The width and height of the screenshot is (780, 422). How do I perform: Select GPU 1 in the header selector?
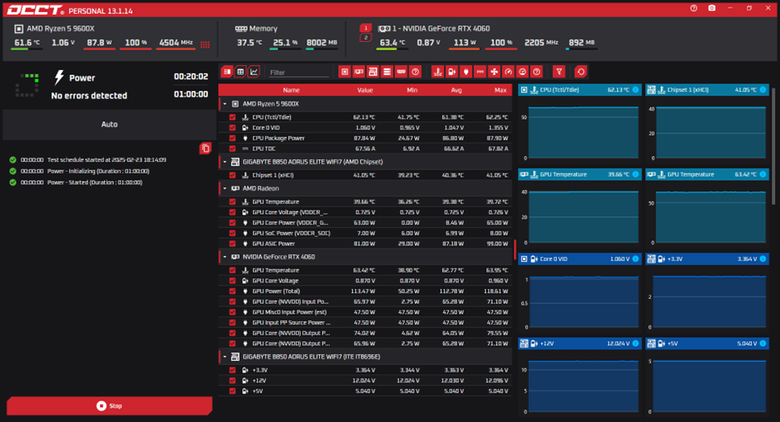click(366, 28)
